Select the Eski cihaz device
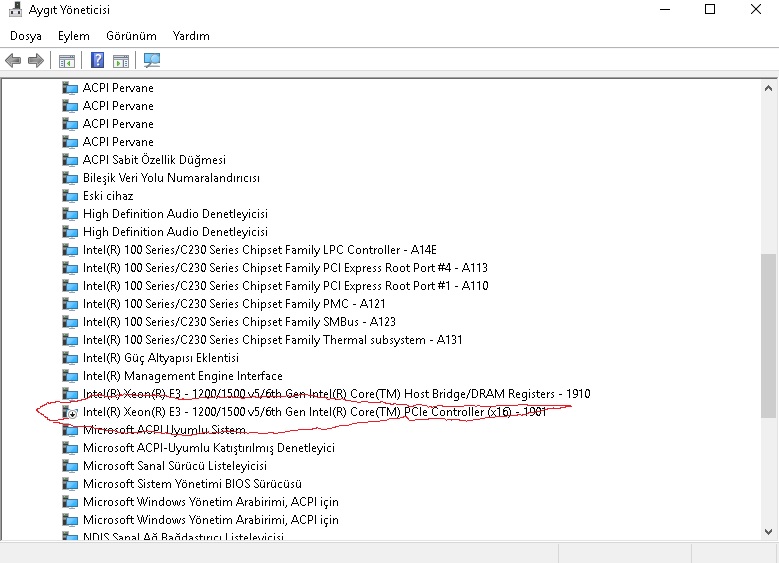 pos(108,196)
